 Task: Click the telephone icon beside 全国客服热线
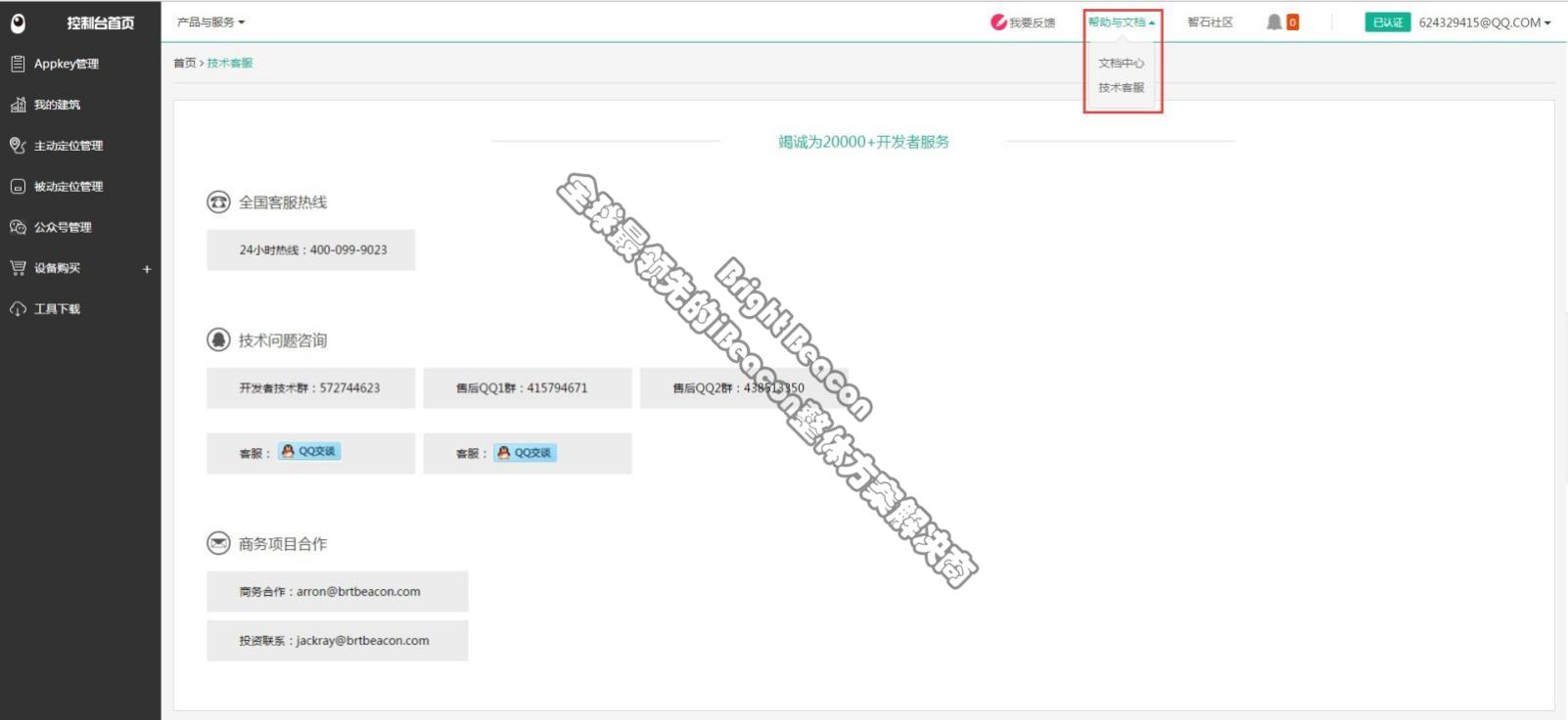[x=218, y=202]
